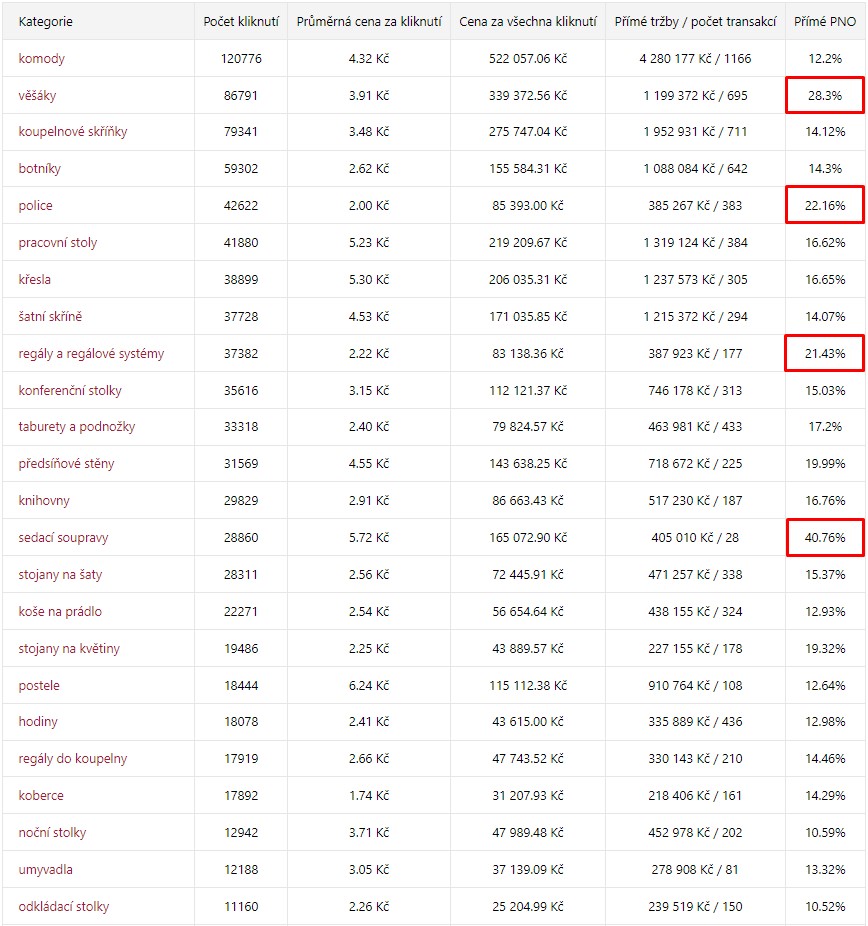
Task: Select highlighted 40.76% PNO cell
Action: 825,537
